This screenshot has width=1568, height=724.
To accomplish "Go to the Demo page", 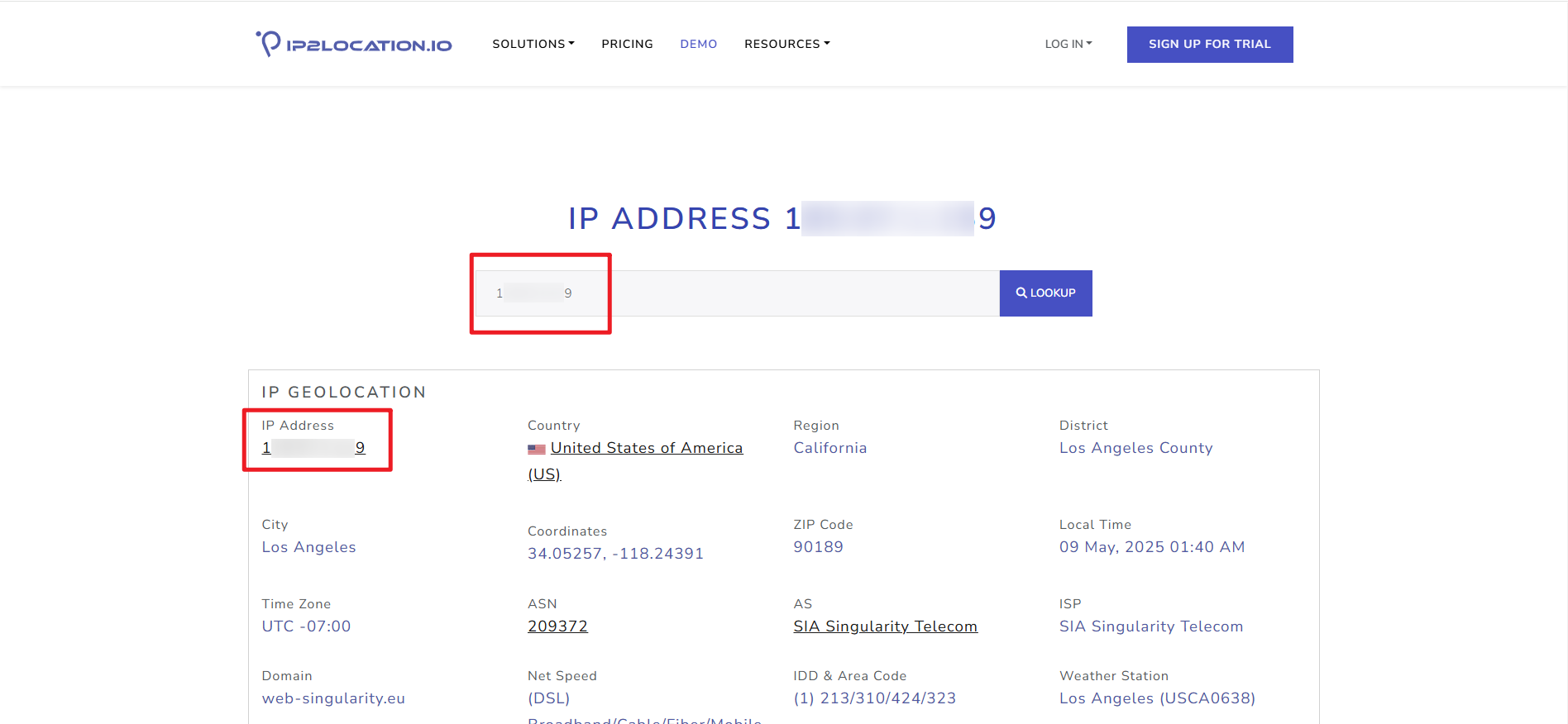I will tap(698, 44).
